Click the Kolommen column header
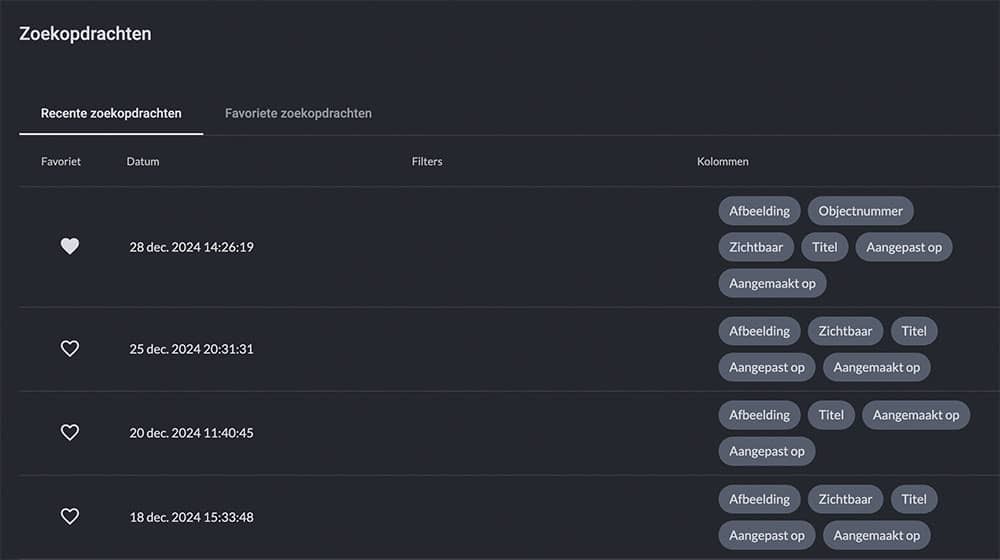This screenshot has width=1000, height=560. [722, 161]
